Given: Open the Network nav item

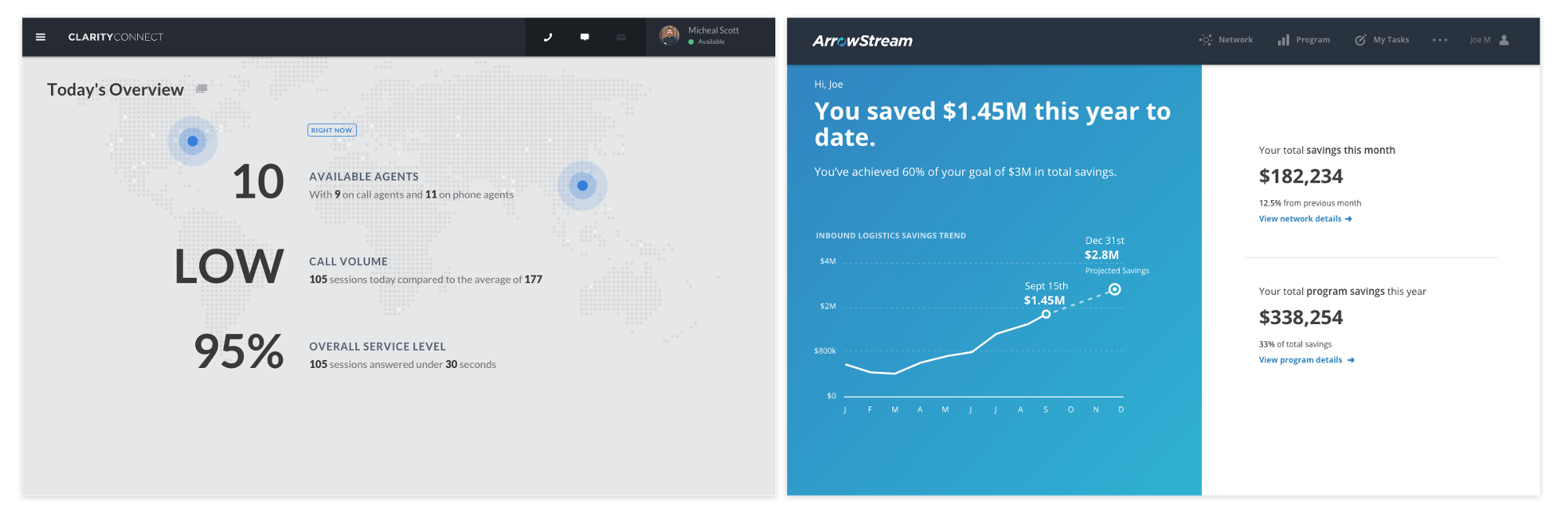Looking at the screenshot, I should [x=1226, y=40].
